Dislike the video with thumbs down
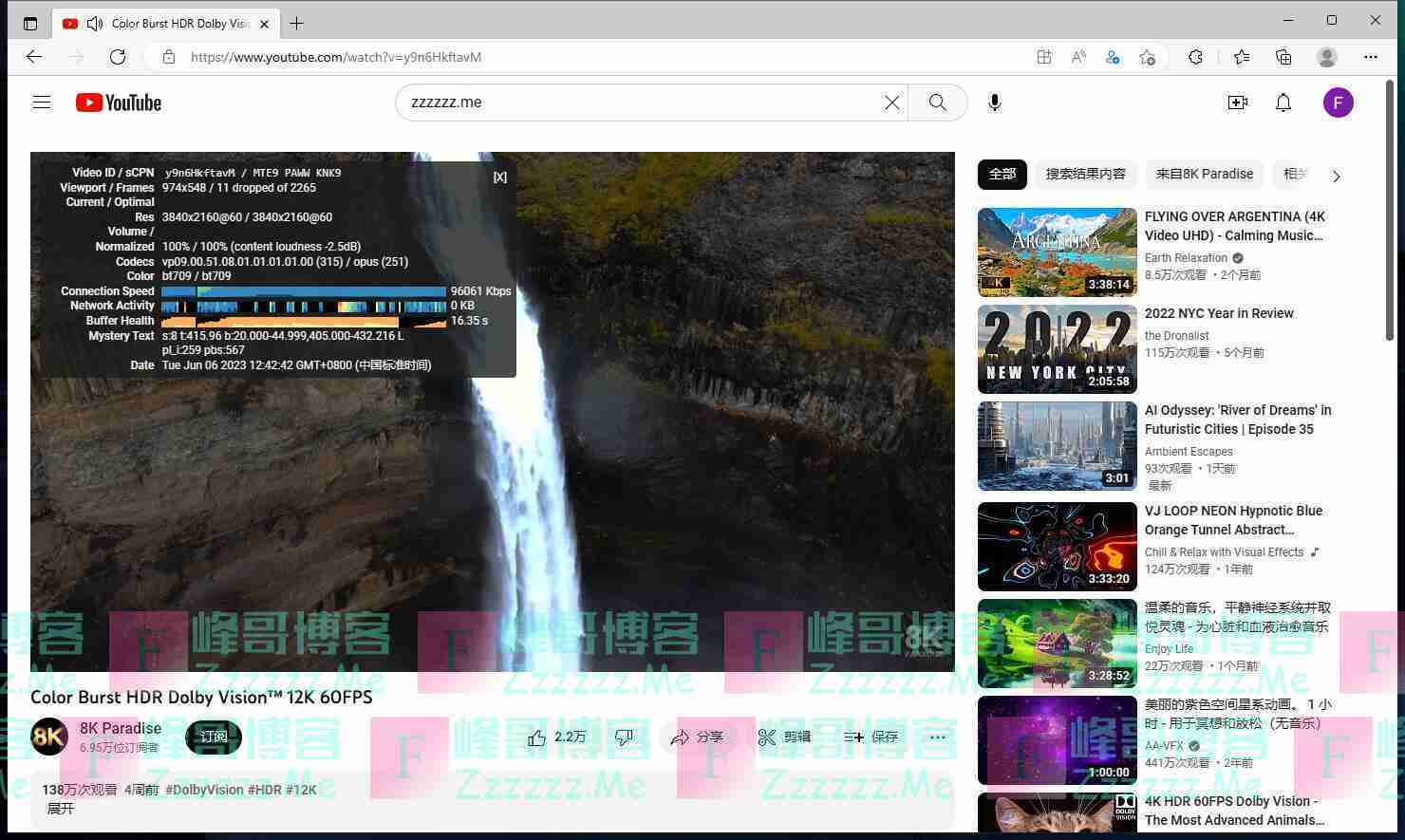 point(624,737)
